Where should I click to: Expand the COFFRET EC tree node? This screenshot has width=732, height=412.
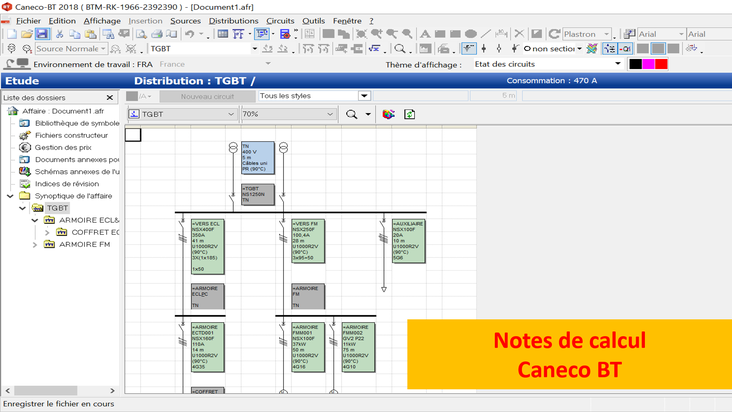coord(47,232)
